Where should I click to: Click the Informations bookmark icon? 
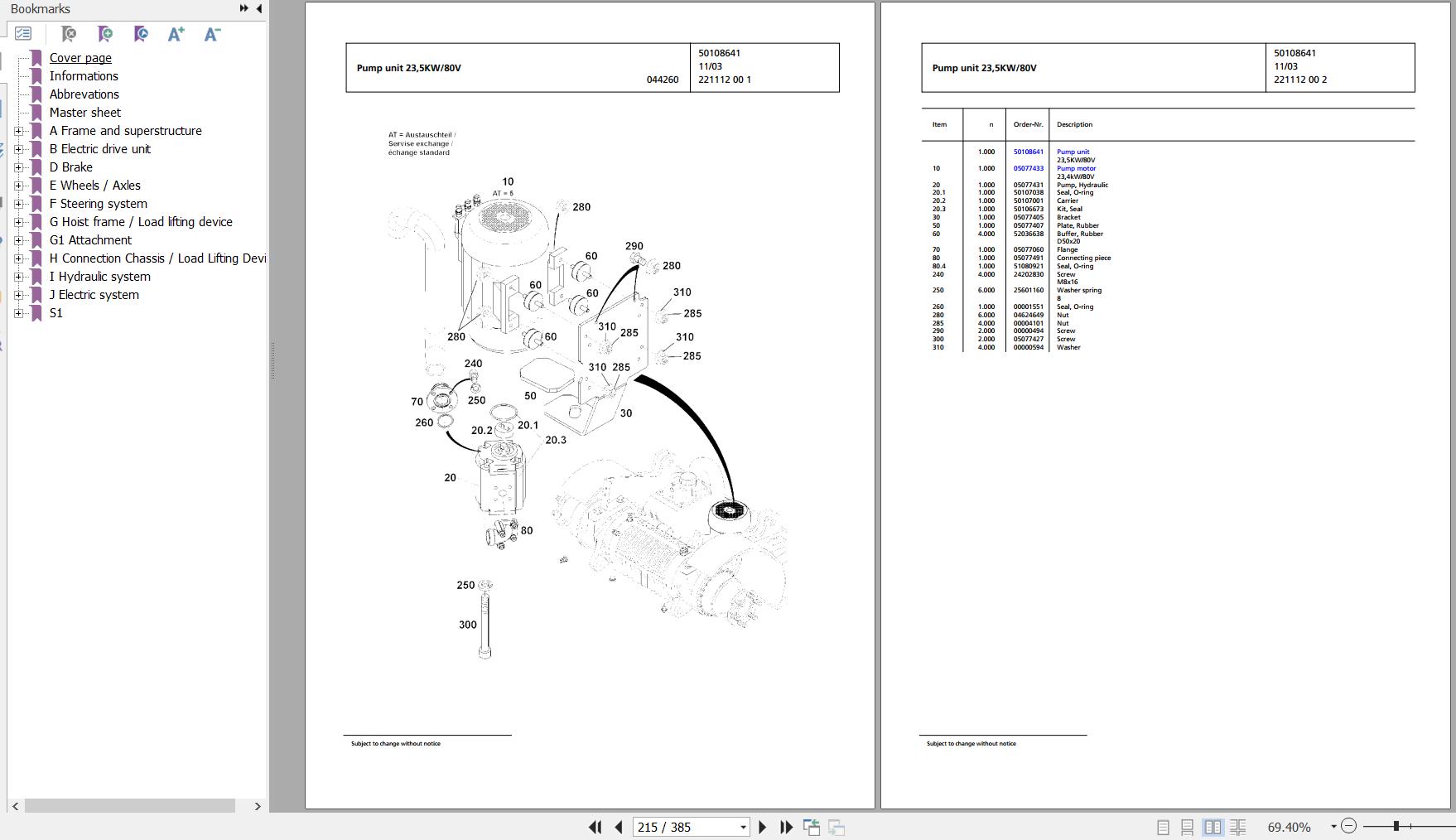36,76
